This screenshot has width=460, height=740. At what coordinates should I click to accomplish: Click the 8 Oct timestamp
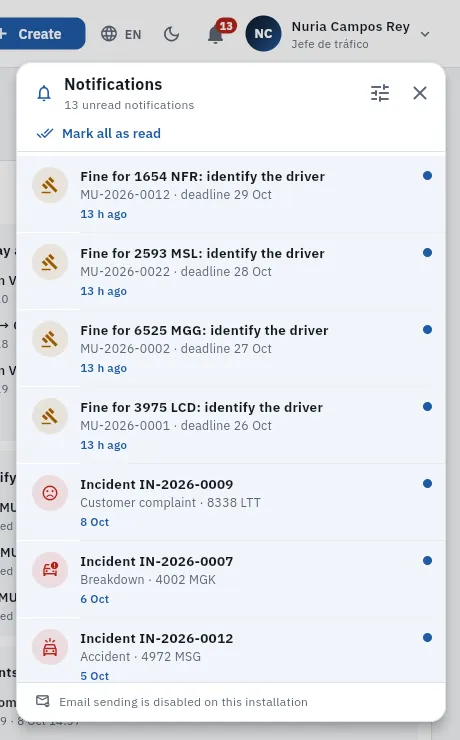point(94,522)
